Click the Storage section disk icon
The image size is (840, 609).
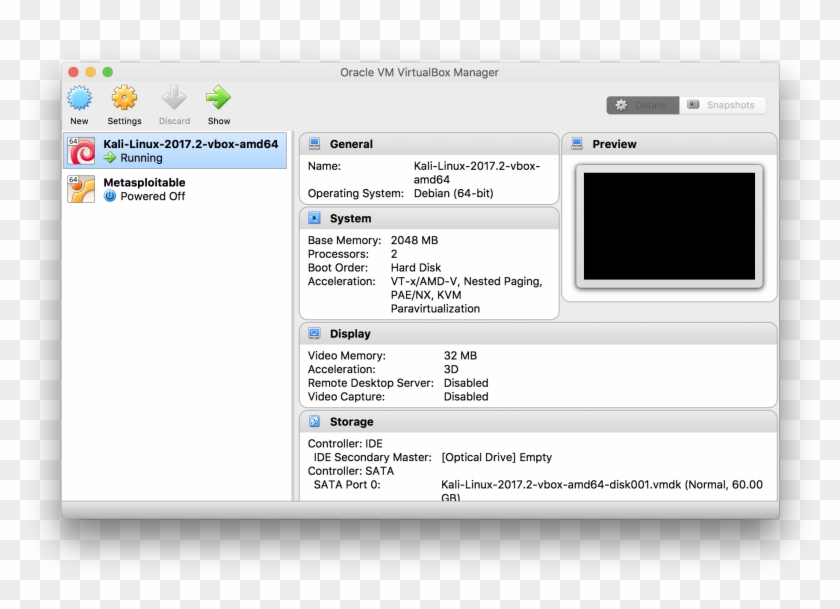click(x=314, y=421)
